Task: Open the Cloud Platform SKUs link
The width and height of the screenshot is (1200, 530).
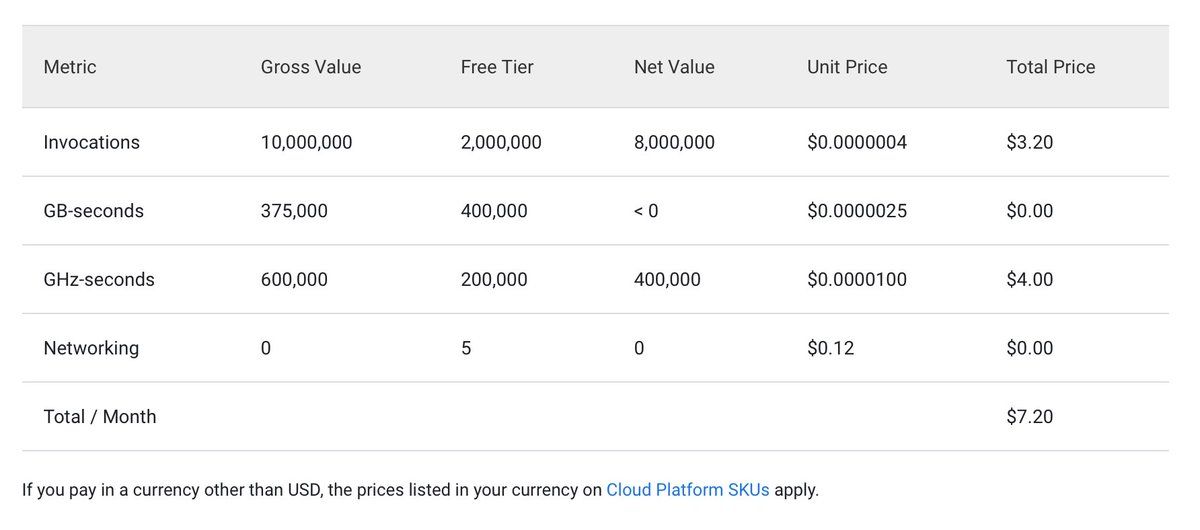Action: (x=688, y=491)
